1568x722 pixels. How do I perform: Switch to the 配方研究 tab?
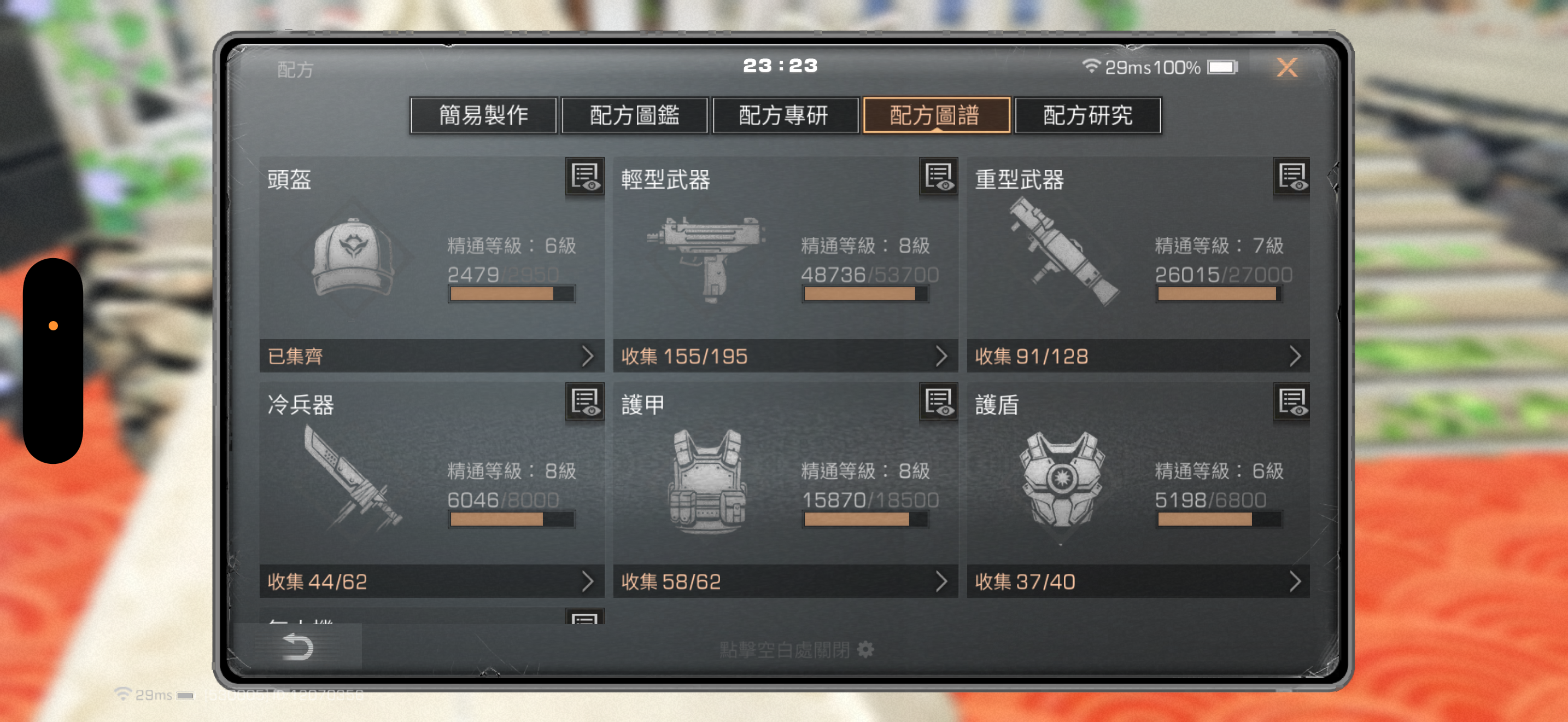[1088, 115]
